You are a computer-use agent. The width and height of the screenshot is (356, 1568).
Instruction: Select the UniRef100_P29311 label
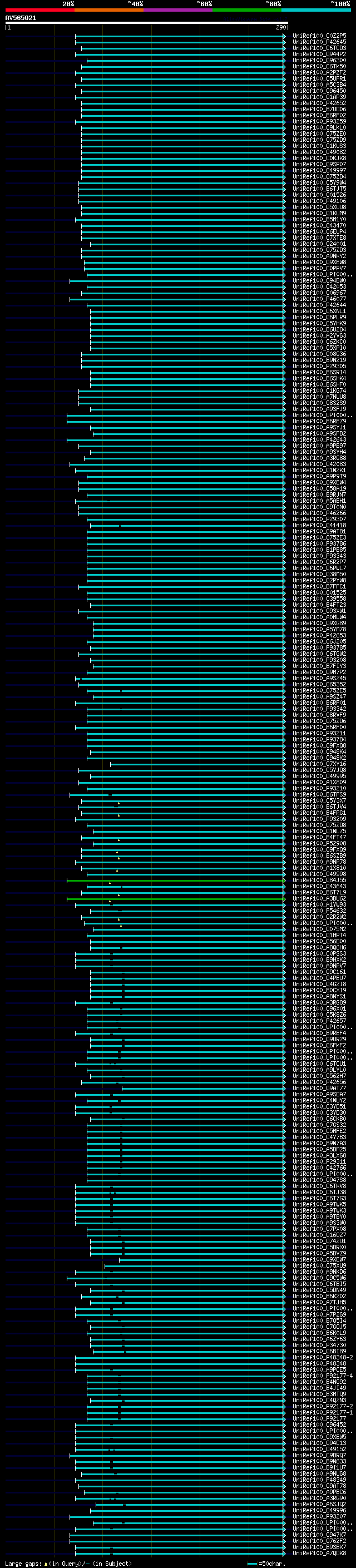[319, 1161]
